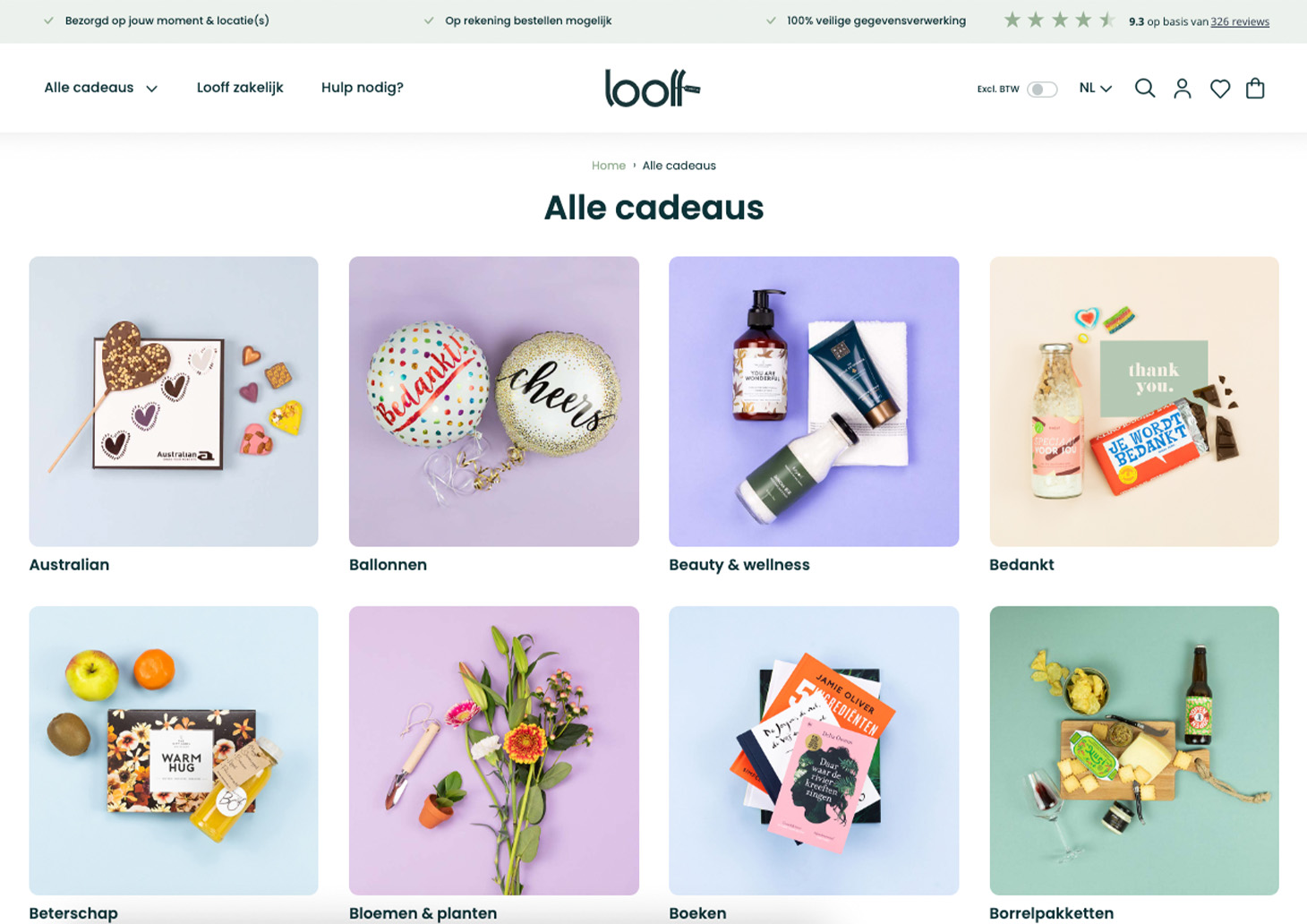Open the Bloemen & planten image
The height and width of the screenshot is (924, 1307).
point(494,750)
